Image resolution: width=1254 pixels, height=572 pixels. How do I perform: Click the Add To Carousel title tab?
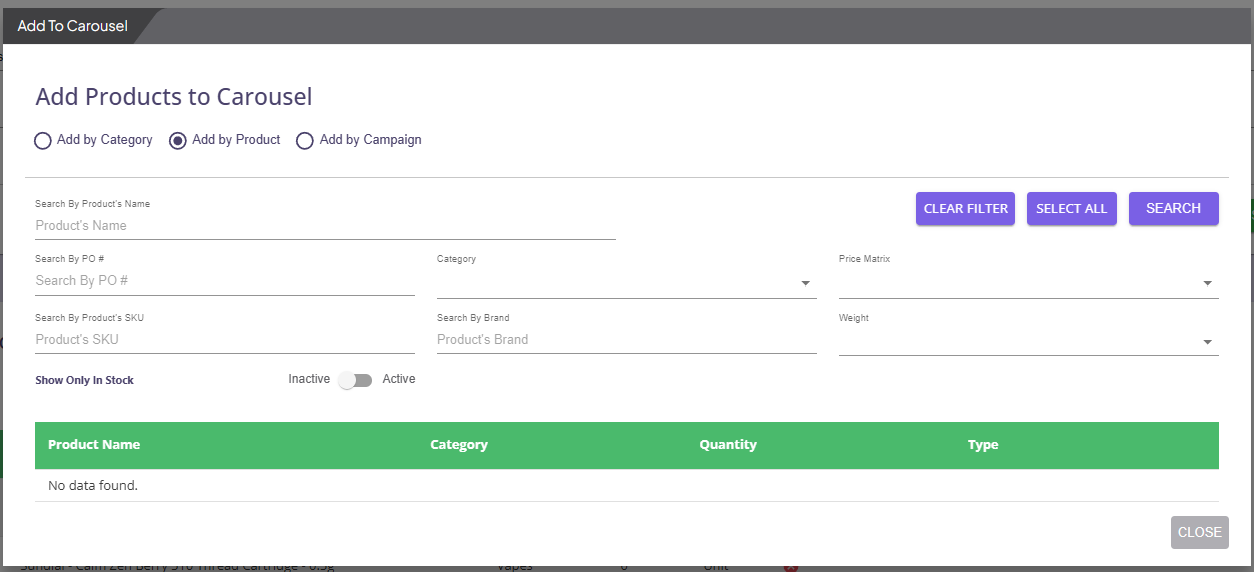(x=73, y=26)
